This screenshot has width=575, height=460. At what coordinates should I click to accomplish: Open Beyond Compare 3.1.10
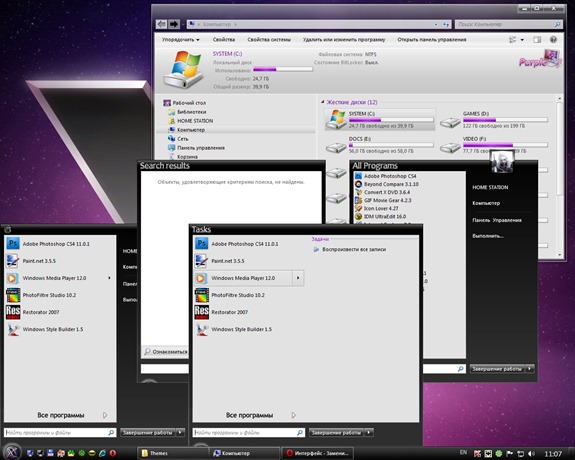point(387,184)
